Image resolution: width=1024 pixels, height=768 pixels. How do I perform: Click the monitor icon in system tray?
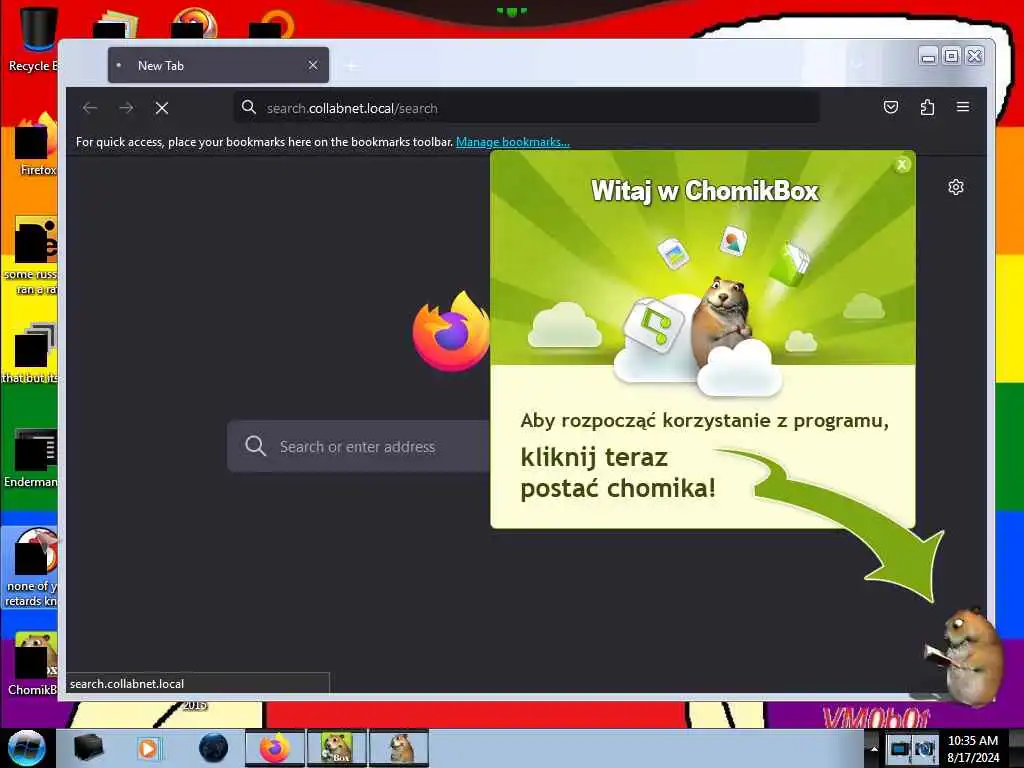(899, 748)
